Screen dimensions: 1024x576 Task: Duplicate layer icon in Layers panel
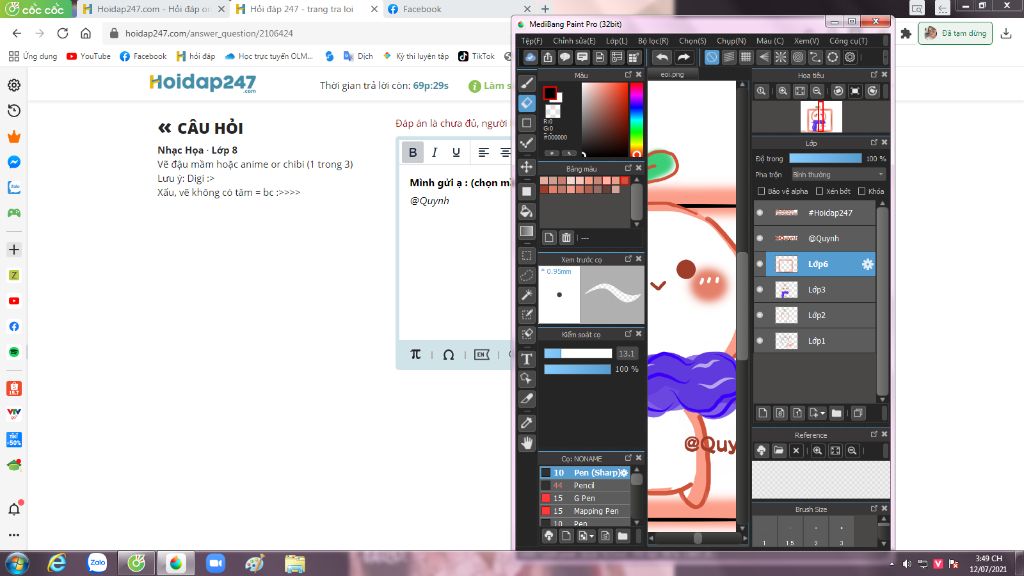(x=858, y=413)
